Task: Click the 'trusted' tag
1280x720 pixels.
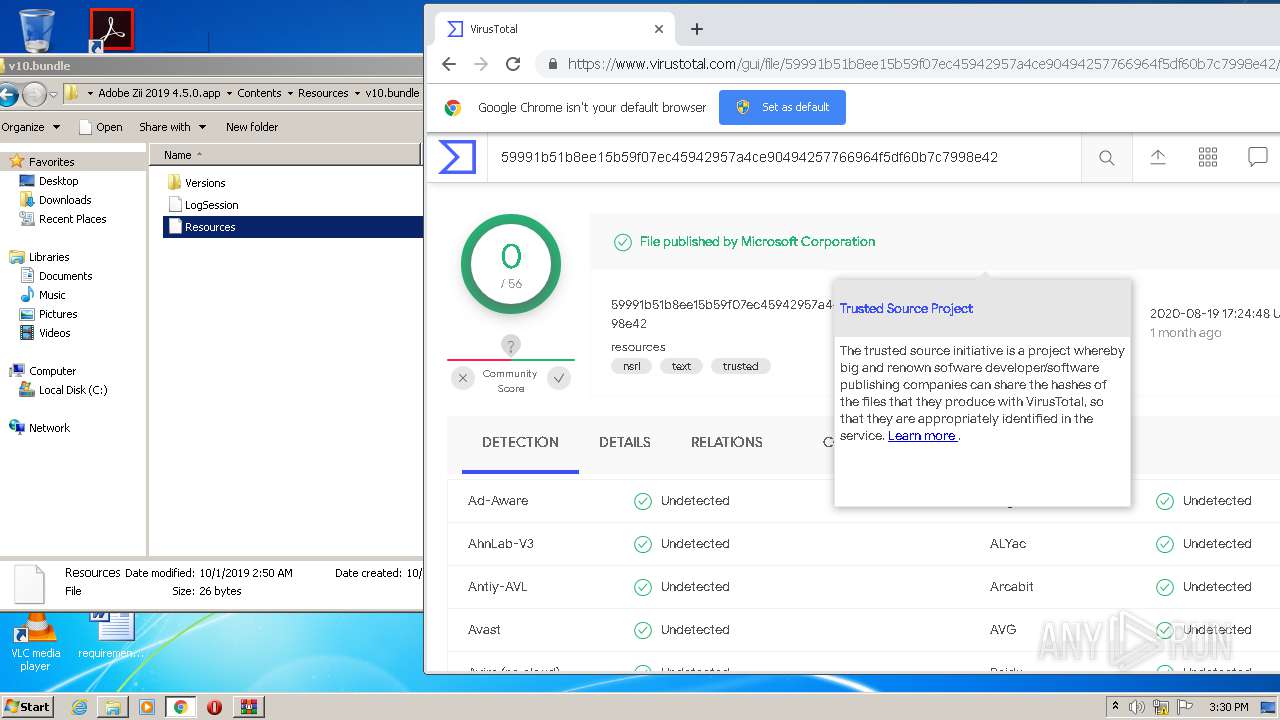Action: coord(741,366)
